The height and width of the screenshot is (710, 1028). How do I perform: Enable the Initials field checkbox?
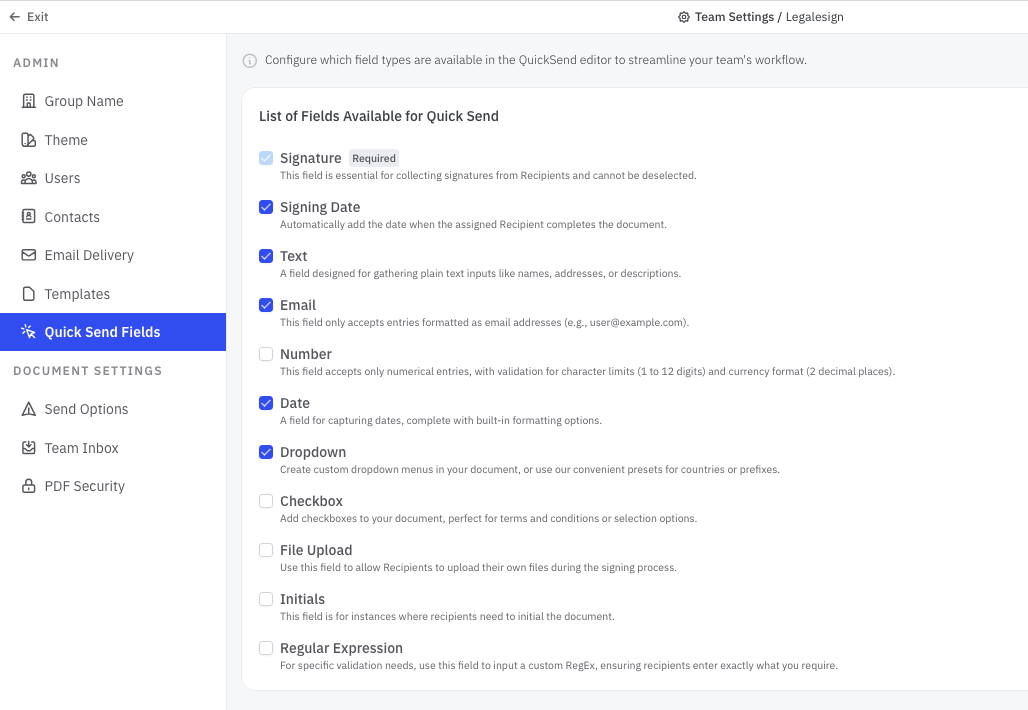[x=266, y=599]
